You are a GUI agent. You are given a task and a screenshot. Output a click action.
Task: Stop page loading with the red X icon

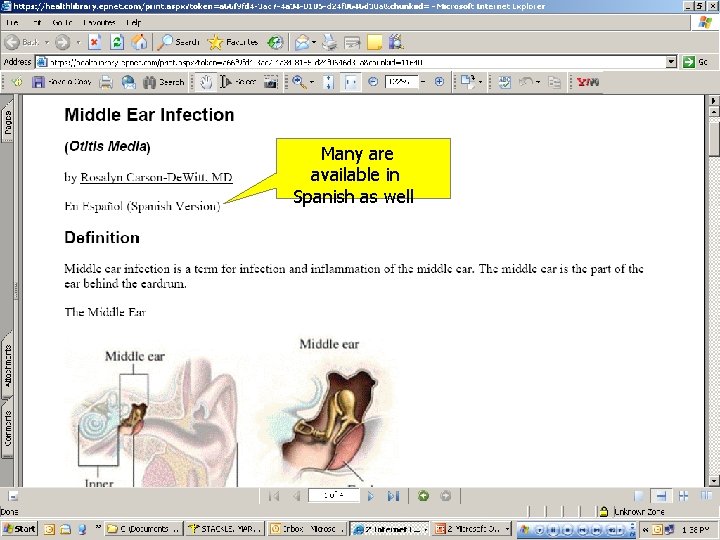[95, 42]
